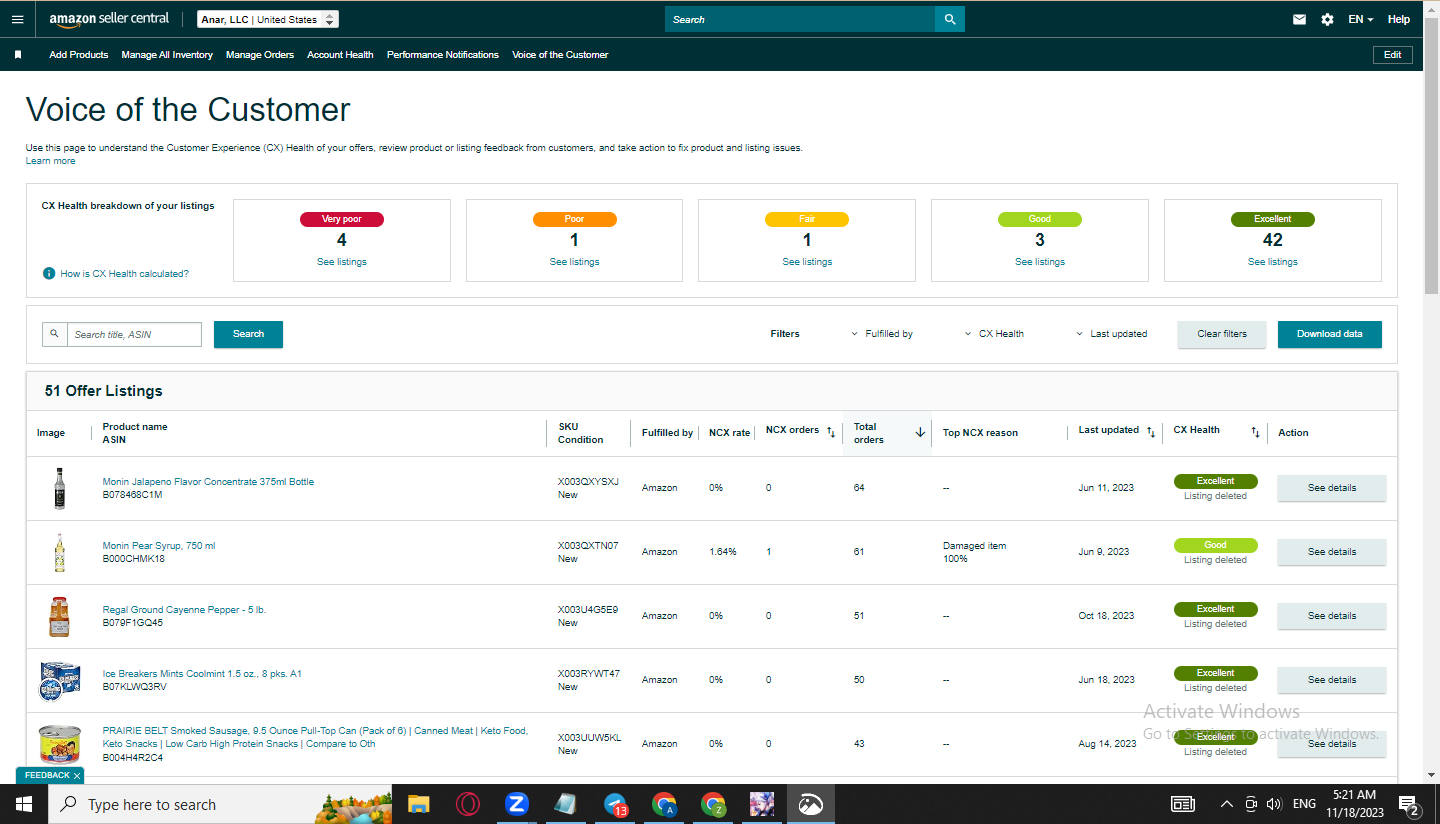Launch Opera browser from the taskbar
The width and height of the screenshot is (1440, 824).
[467, 804]
